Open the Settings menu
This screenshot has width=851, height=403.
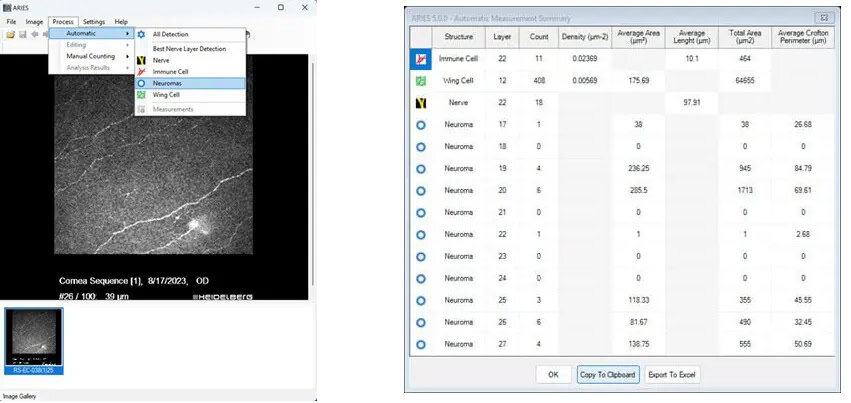point(94,22)
